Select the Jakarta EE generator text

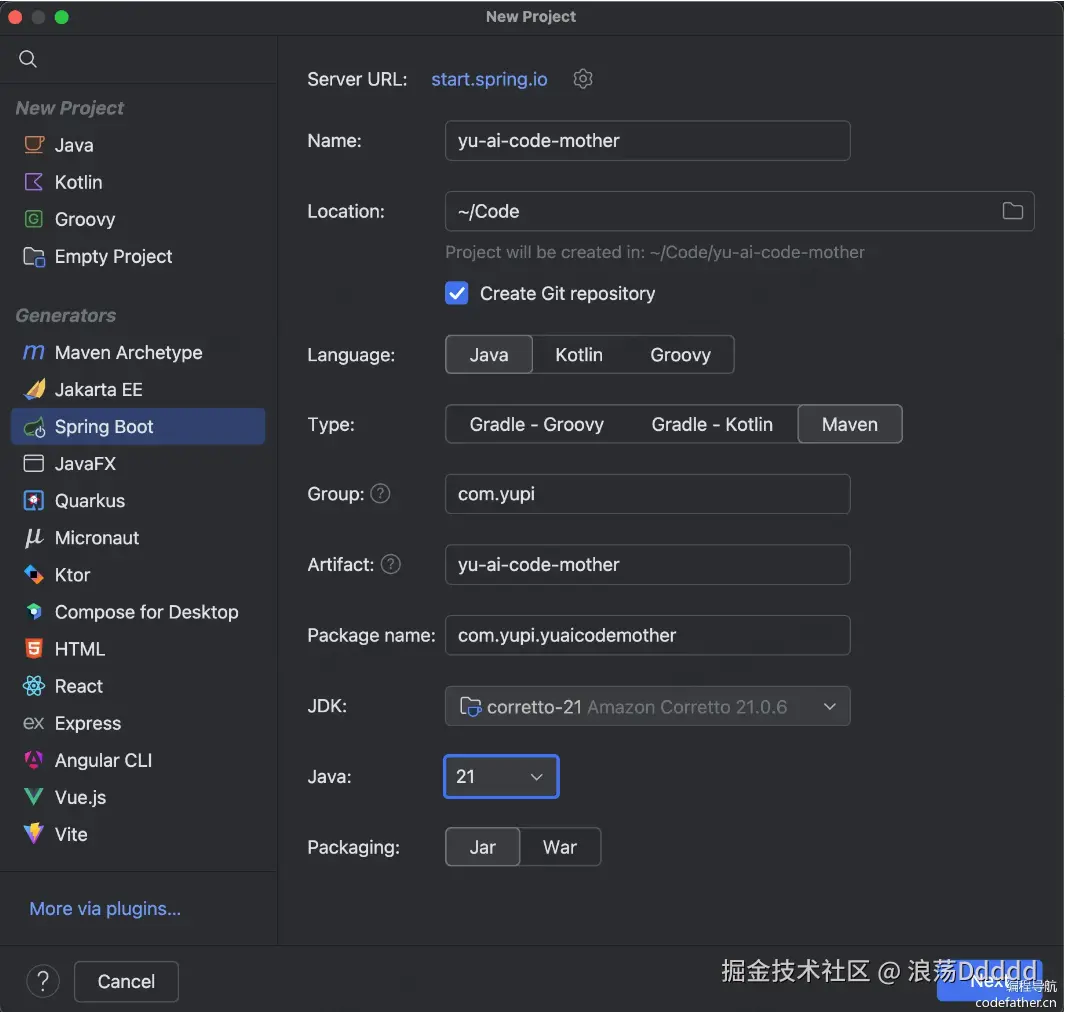click(98, 389)
